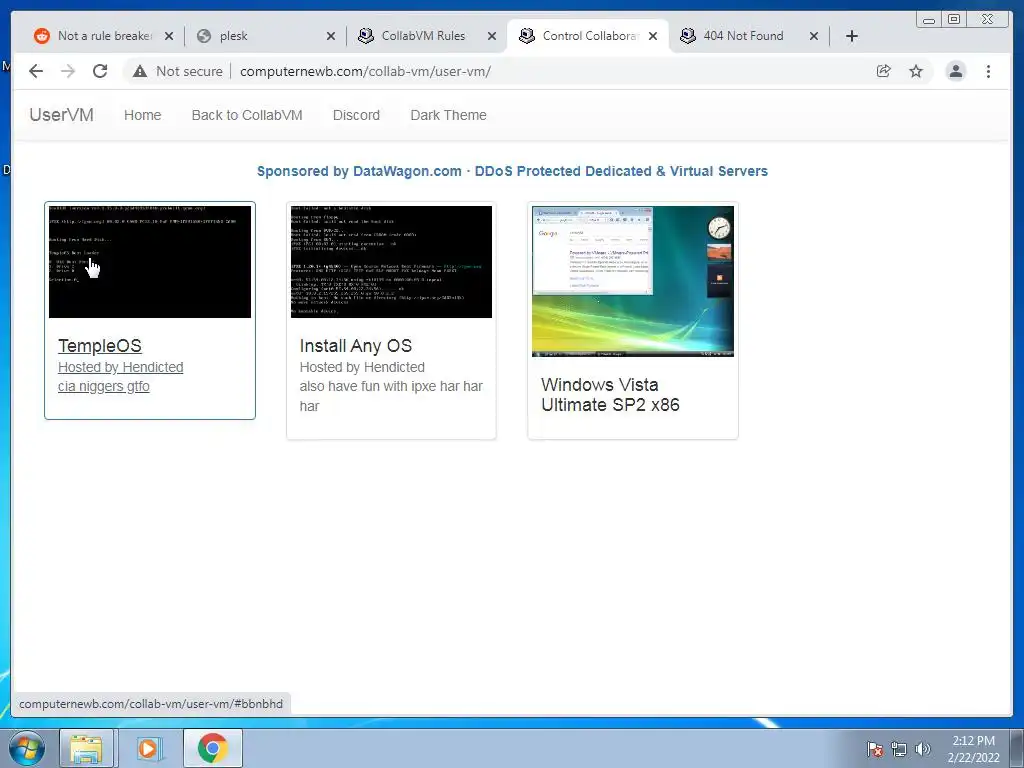Switch to the plesk tab
1024x768 pixels.
pyautogui.click(x=266, y=36)
